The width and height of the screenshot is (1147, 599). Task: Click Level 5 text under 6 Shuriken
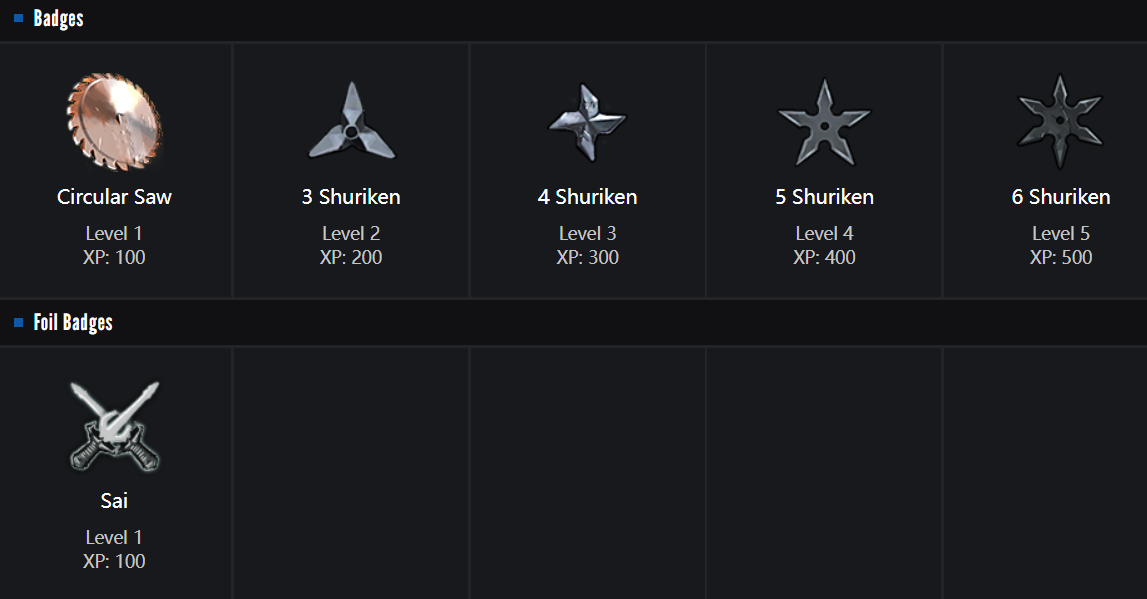tap(1060, 234)
